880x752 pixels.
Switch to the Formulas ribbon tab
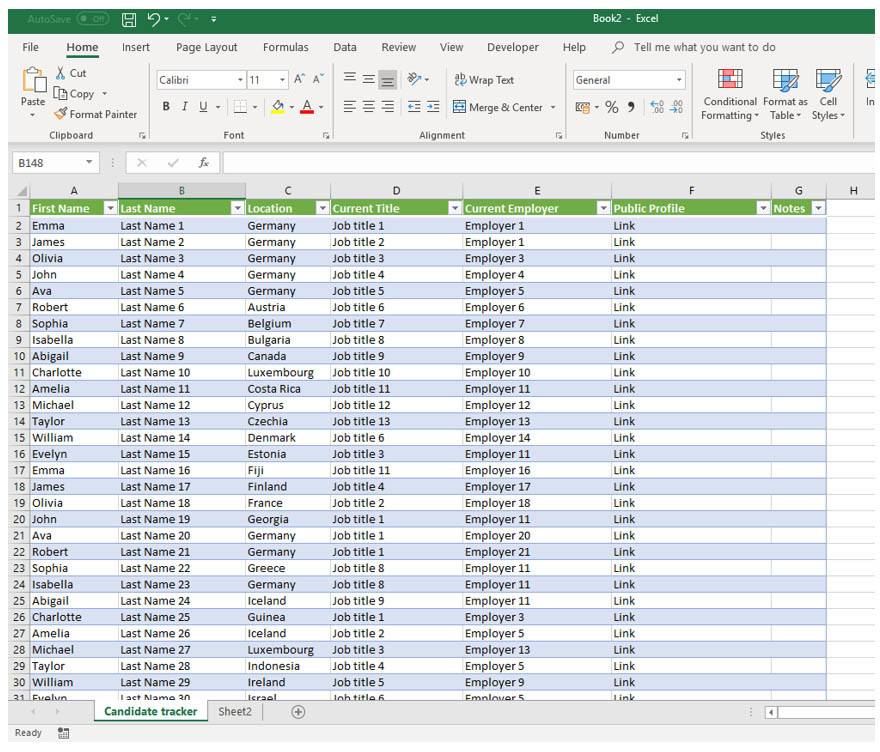[286, 46]
